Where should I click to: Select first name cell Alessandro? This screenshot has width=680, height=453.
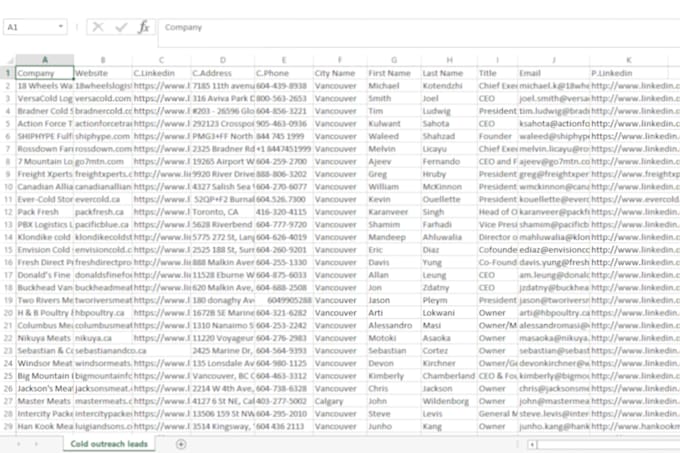(394, 326)
